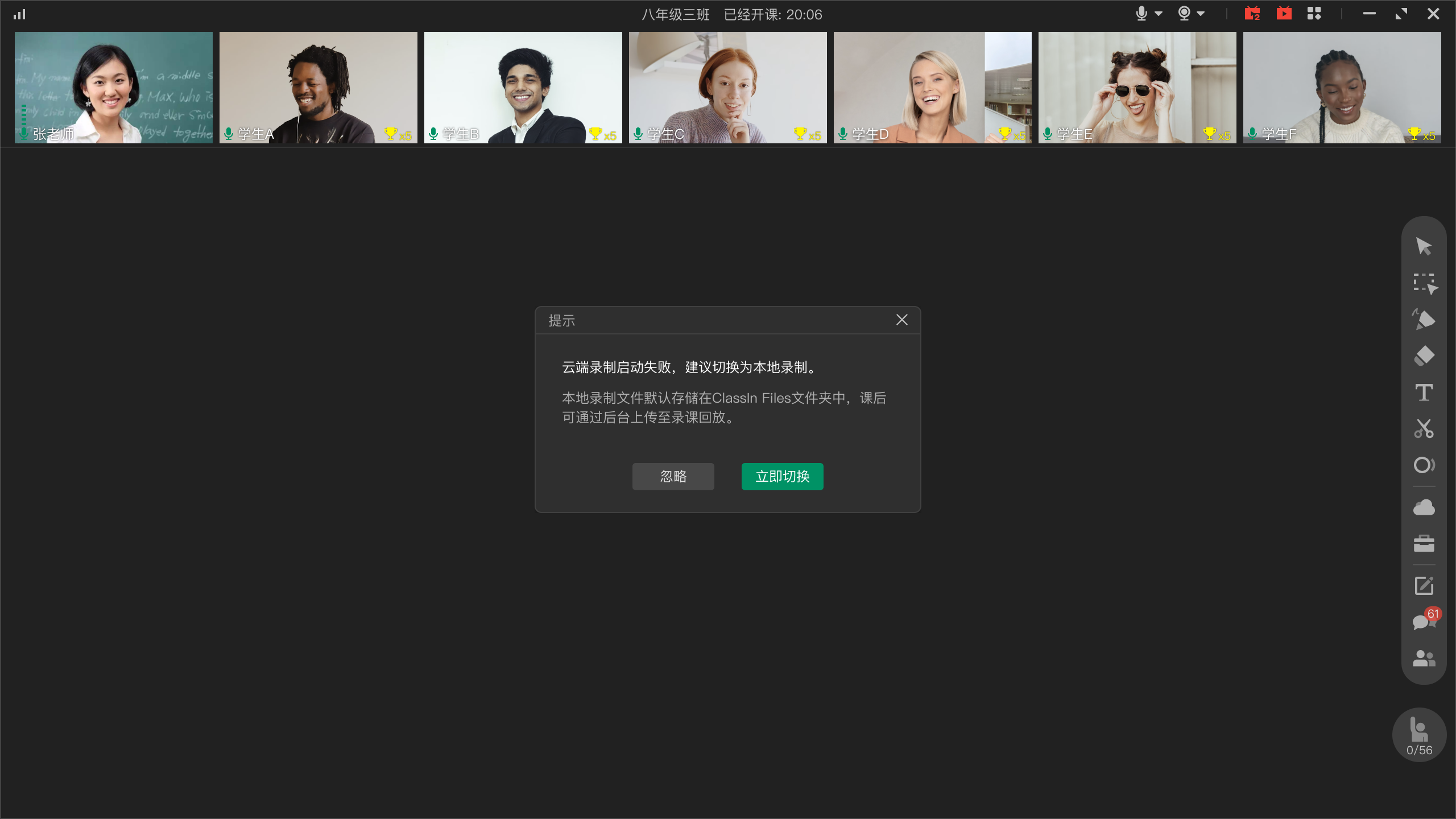Open the seat layout grid menu
The height and width of the screenshot is (819, 1456).
click(1314, 14)
